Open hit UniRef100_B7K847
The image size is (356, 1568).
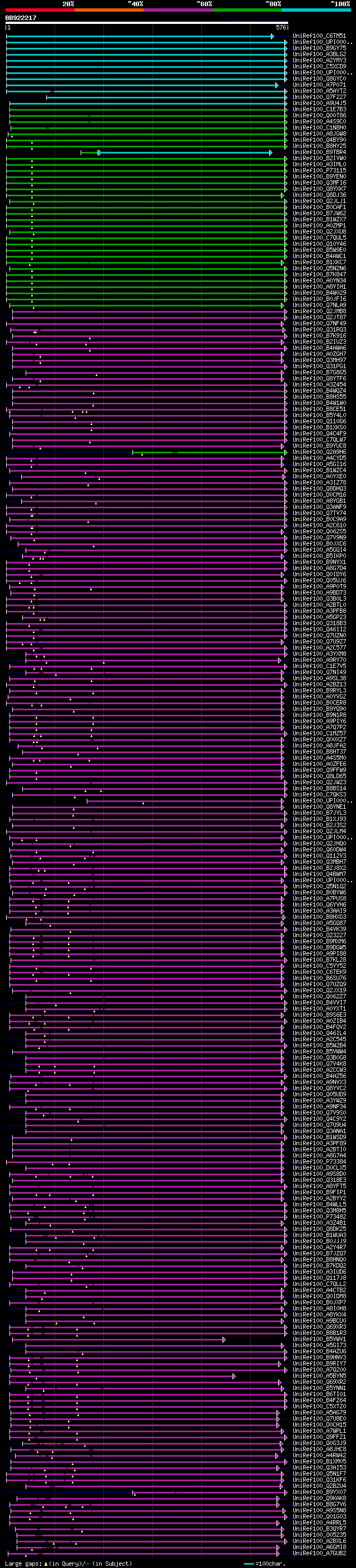[x=319, y=274]
